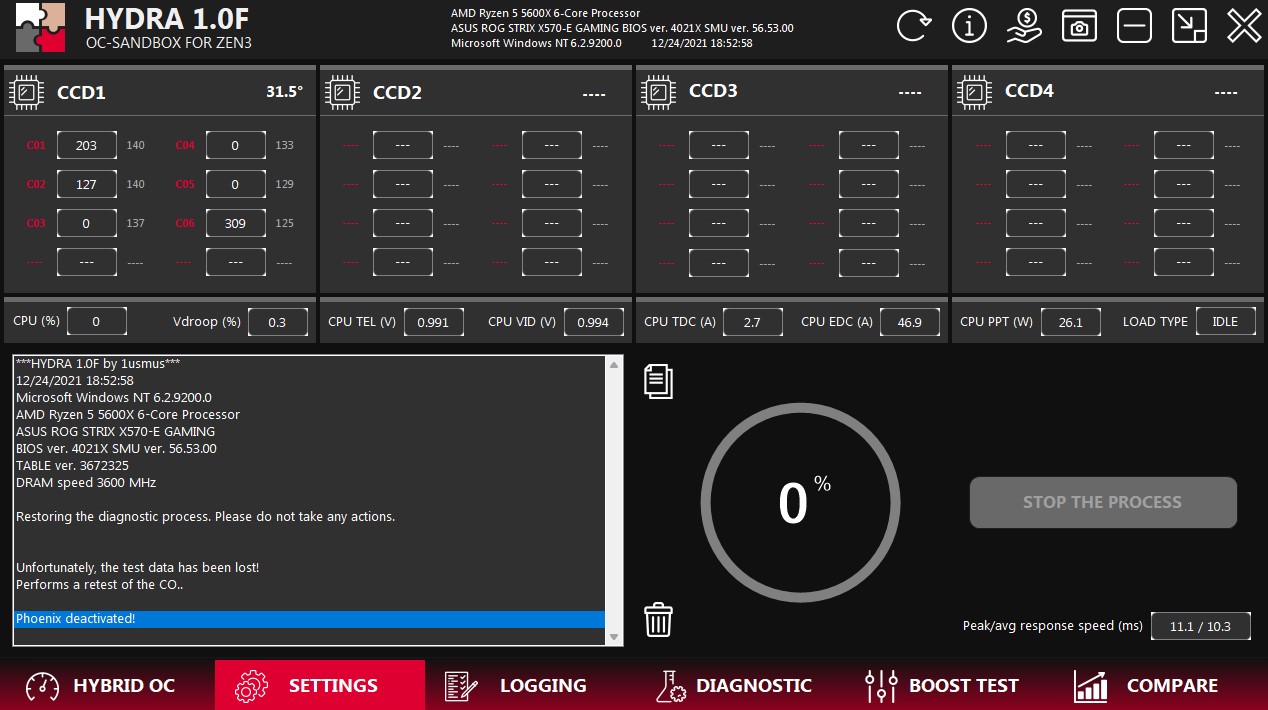
Task: Click the LOAD TYPE field showing IDLE
Action: 1226,322
